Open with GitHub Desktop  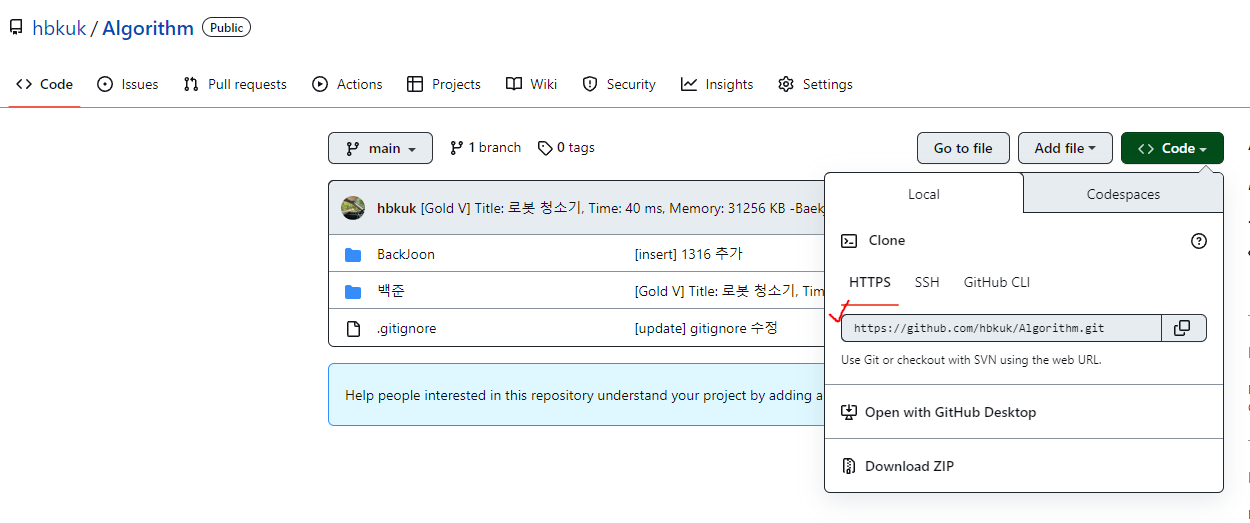tap(938, 412)
